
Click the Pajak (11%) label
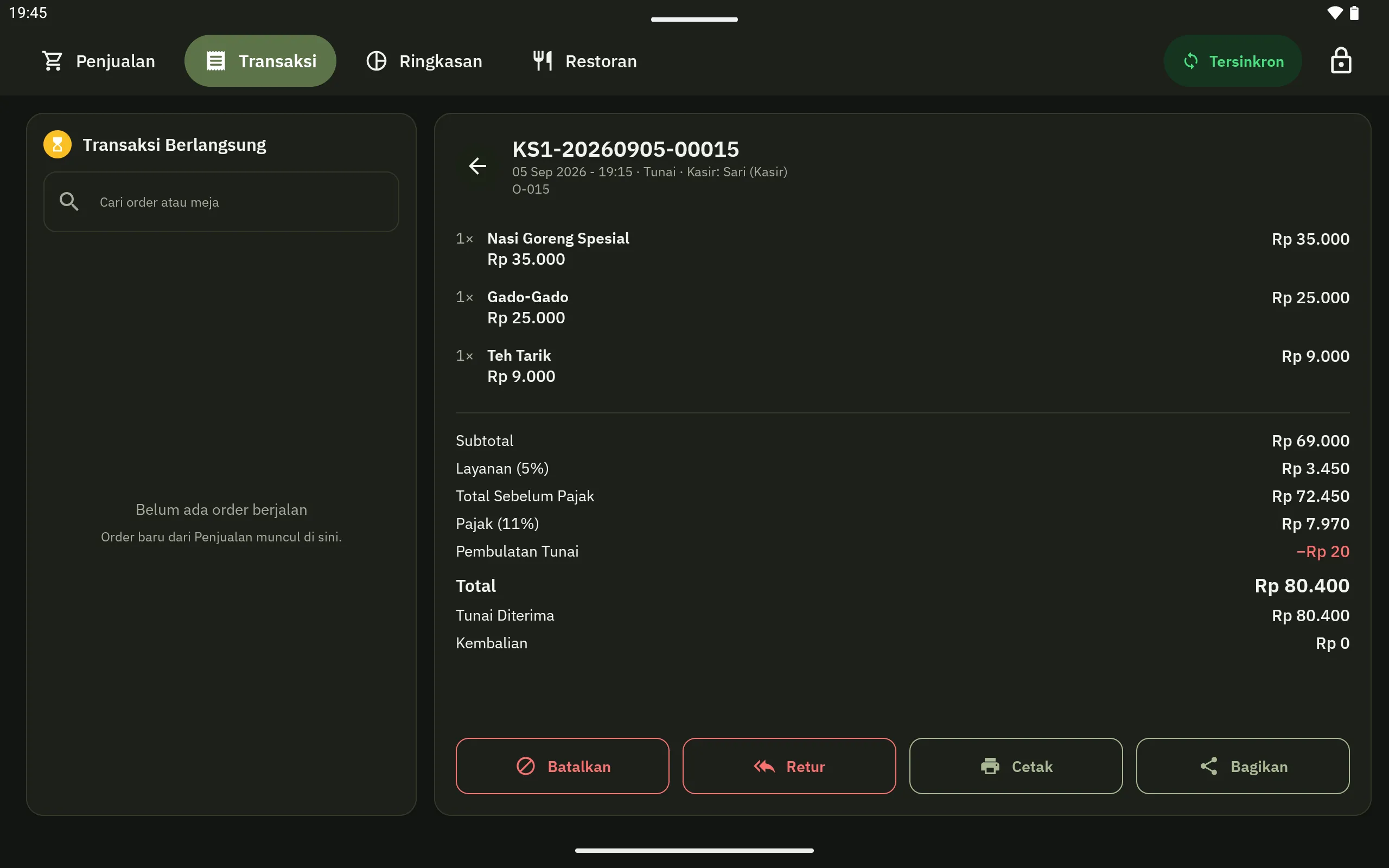point(497,524)
